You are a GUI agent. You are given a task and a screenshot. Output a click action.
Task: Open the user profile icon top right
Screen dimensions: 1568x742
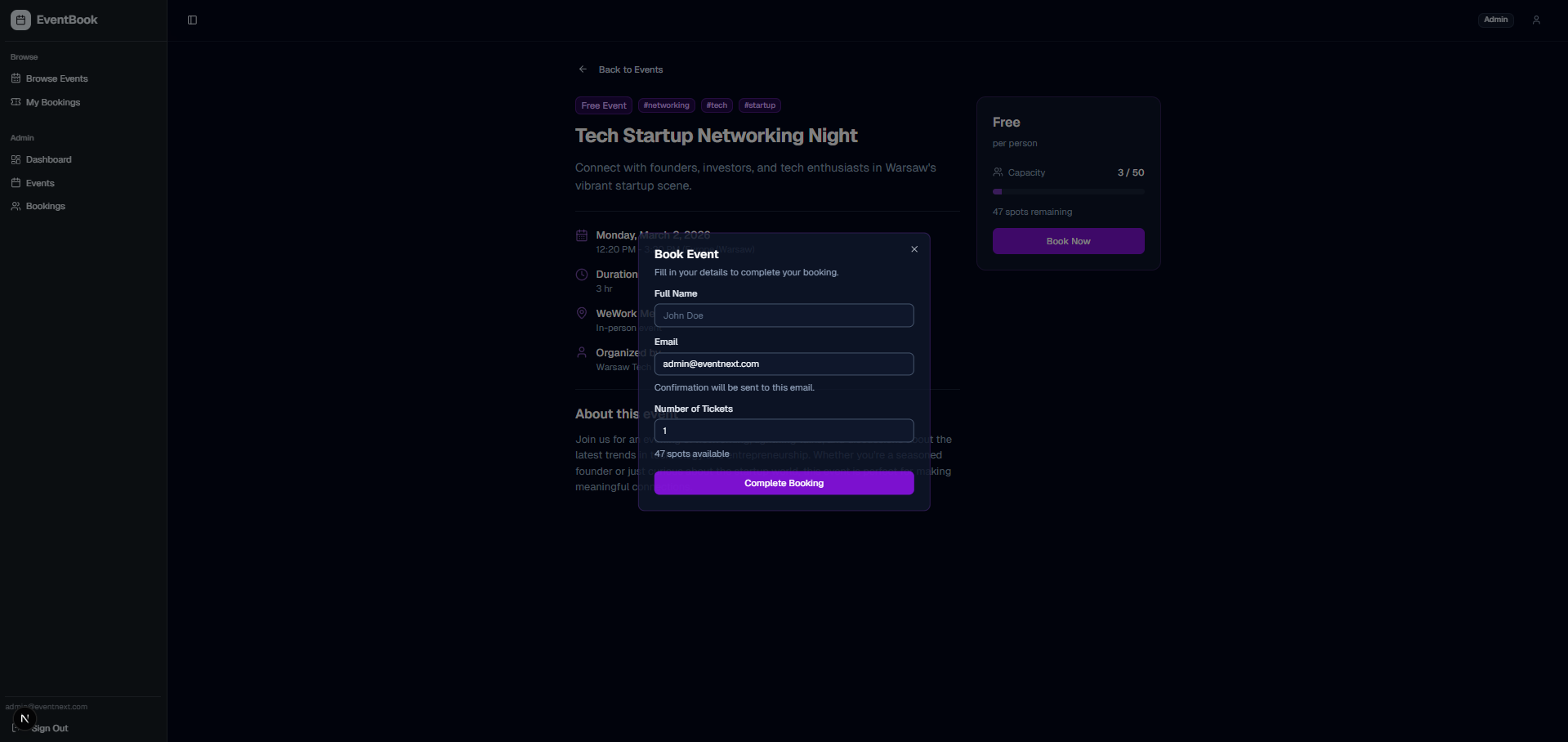1536,19
